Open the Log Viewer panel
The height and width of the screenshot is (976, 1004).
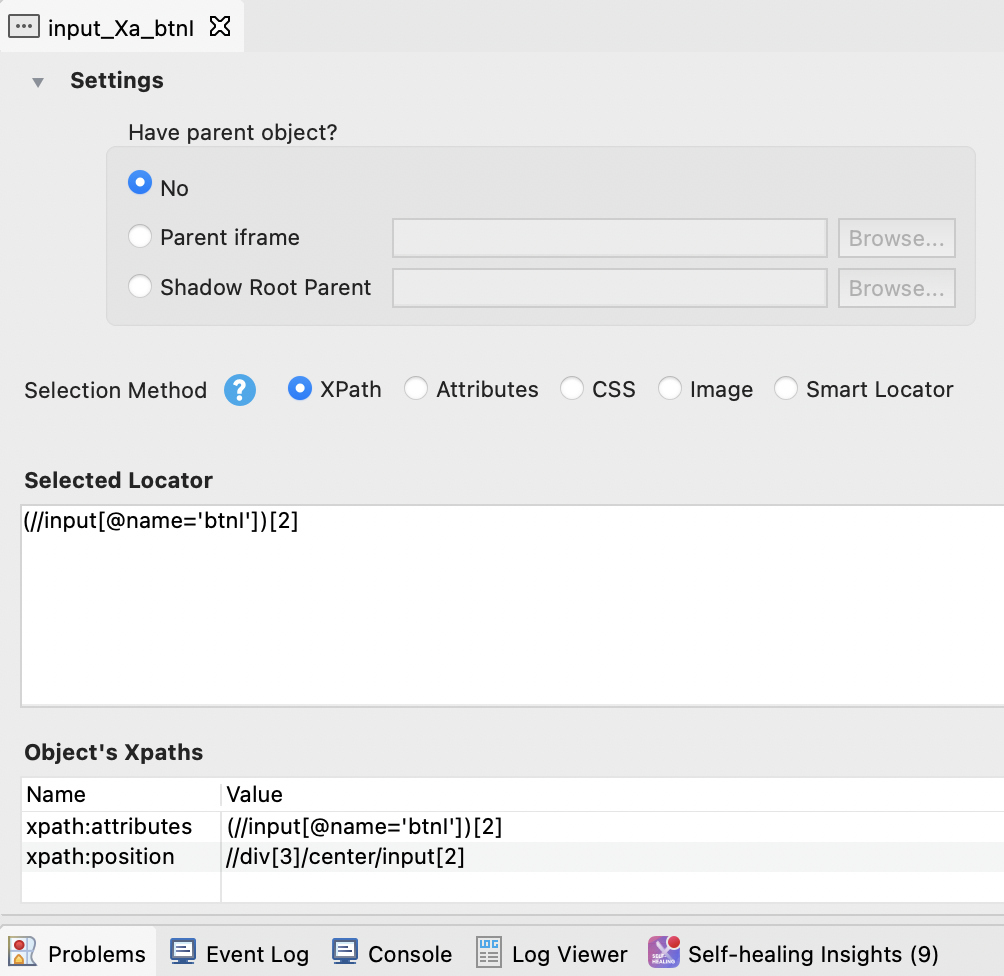pyautogui.click(x=552, y=953)
